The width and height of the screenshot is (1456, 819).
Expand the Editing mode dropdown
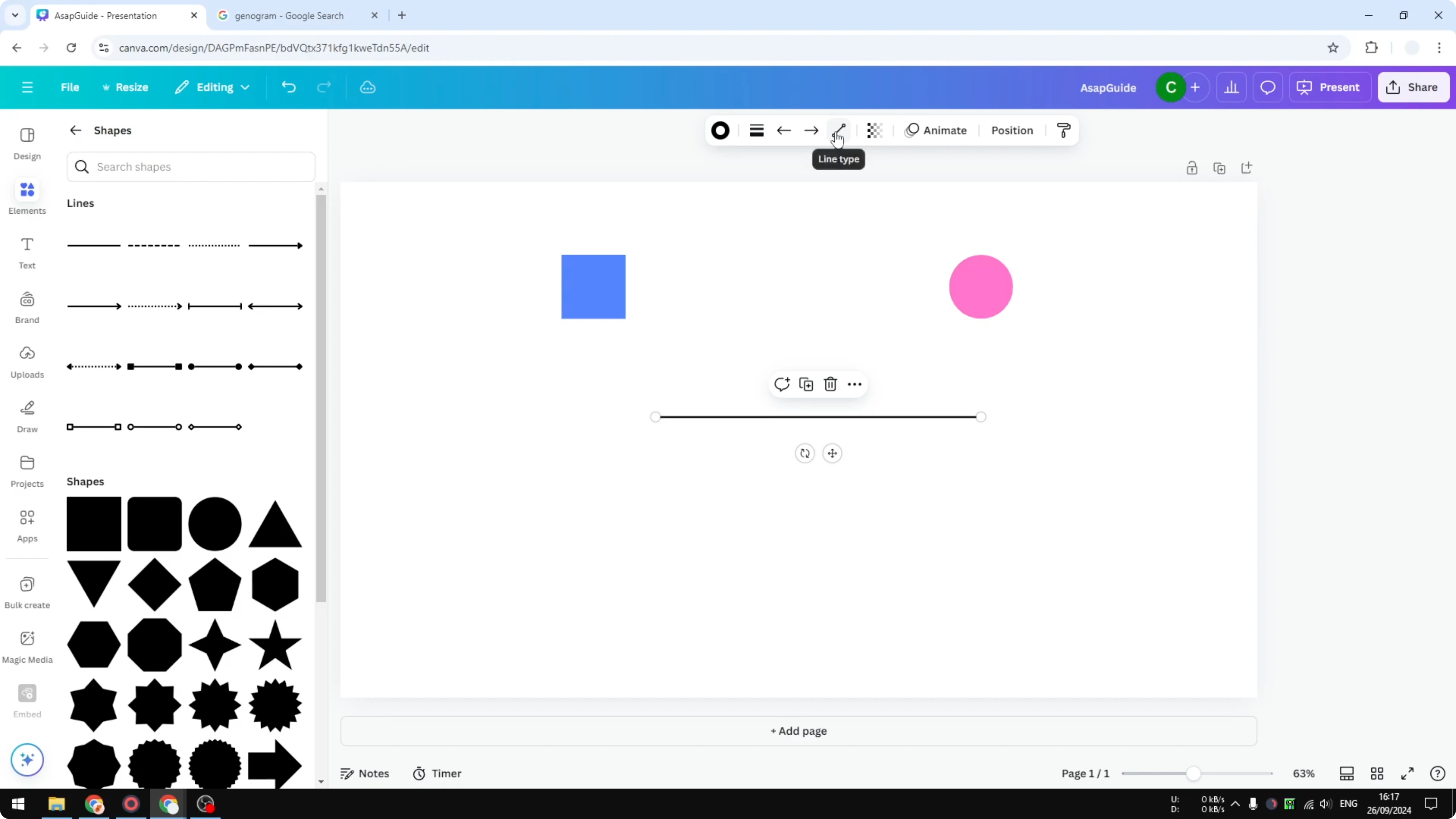click(212, 87)
